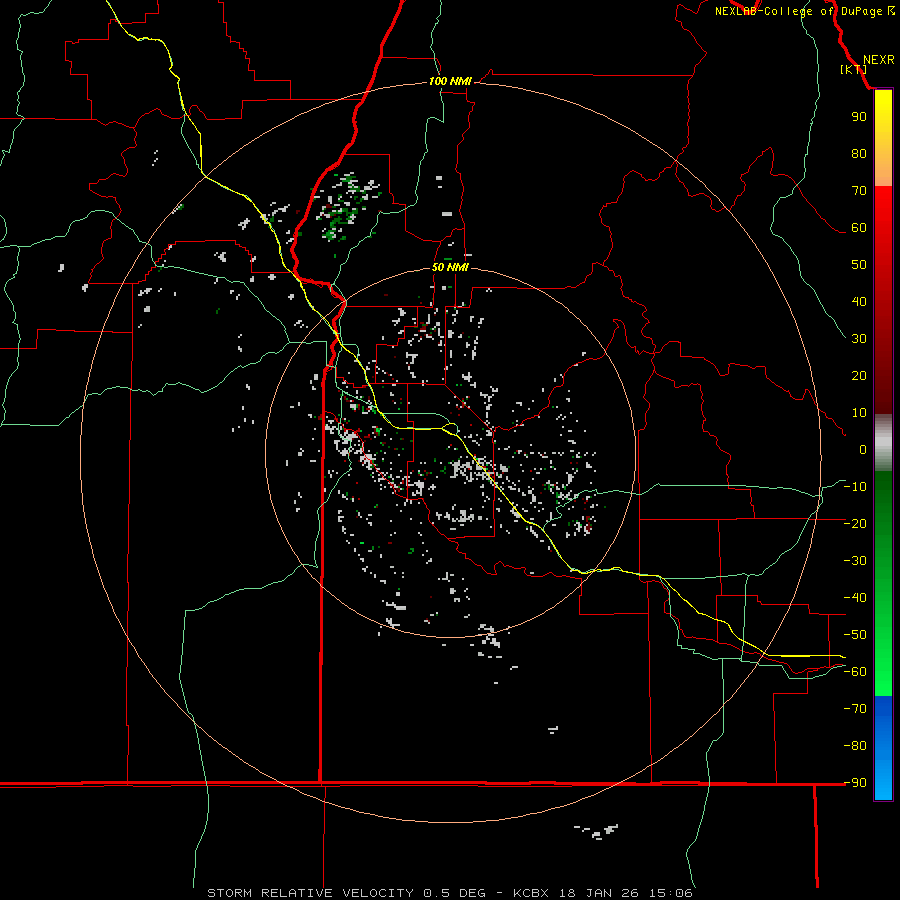This screenshot has height=900, width=900.
Task: Click the -40 scale label
Action: coord(855,598)
